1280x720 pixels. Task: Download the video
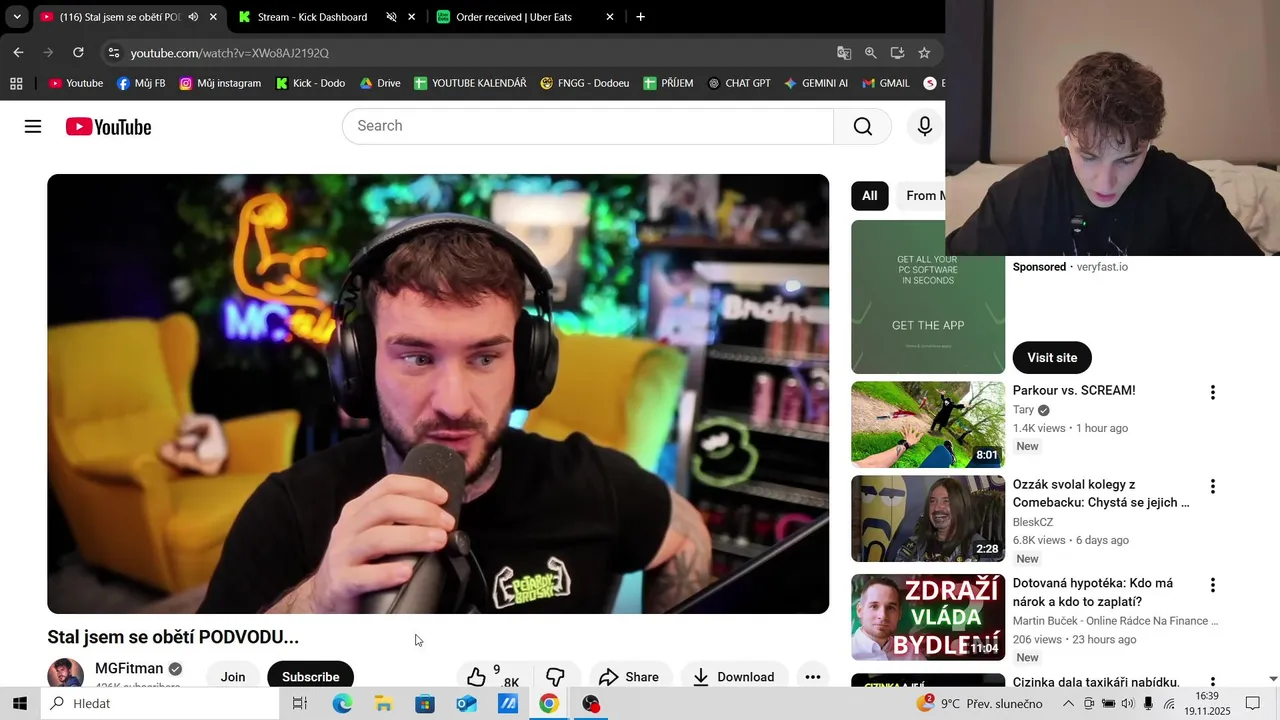734,677
